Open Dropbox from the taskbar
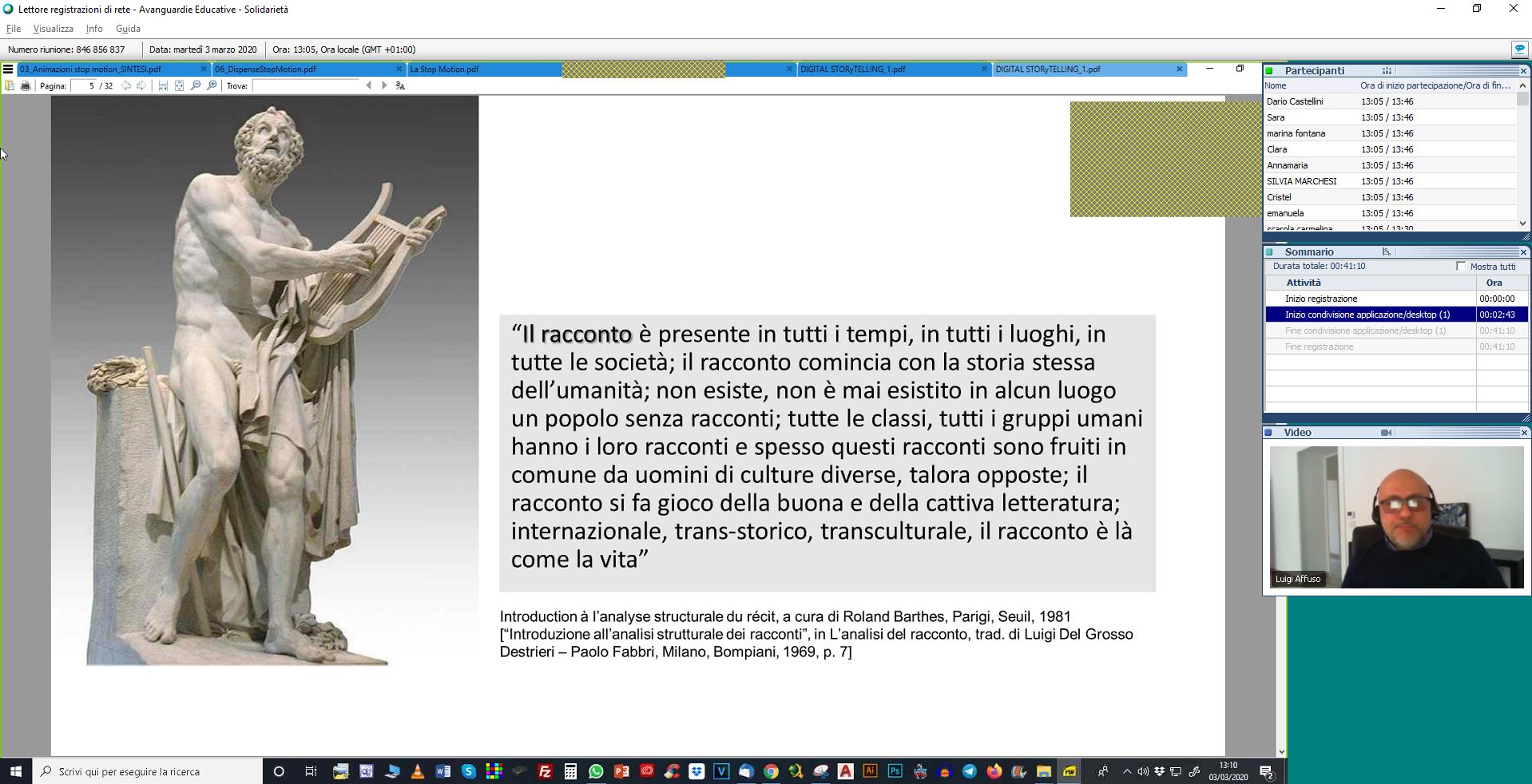This screenshot has width=1532, height=784. [697, 771]
